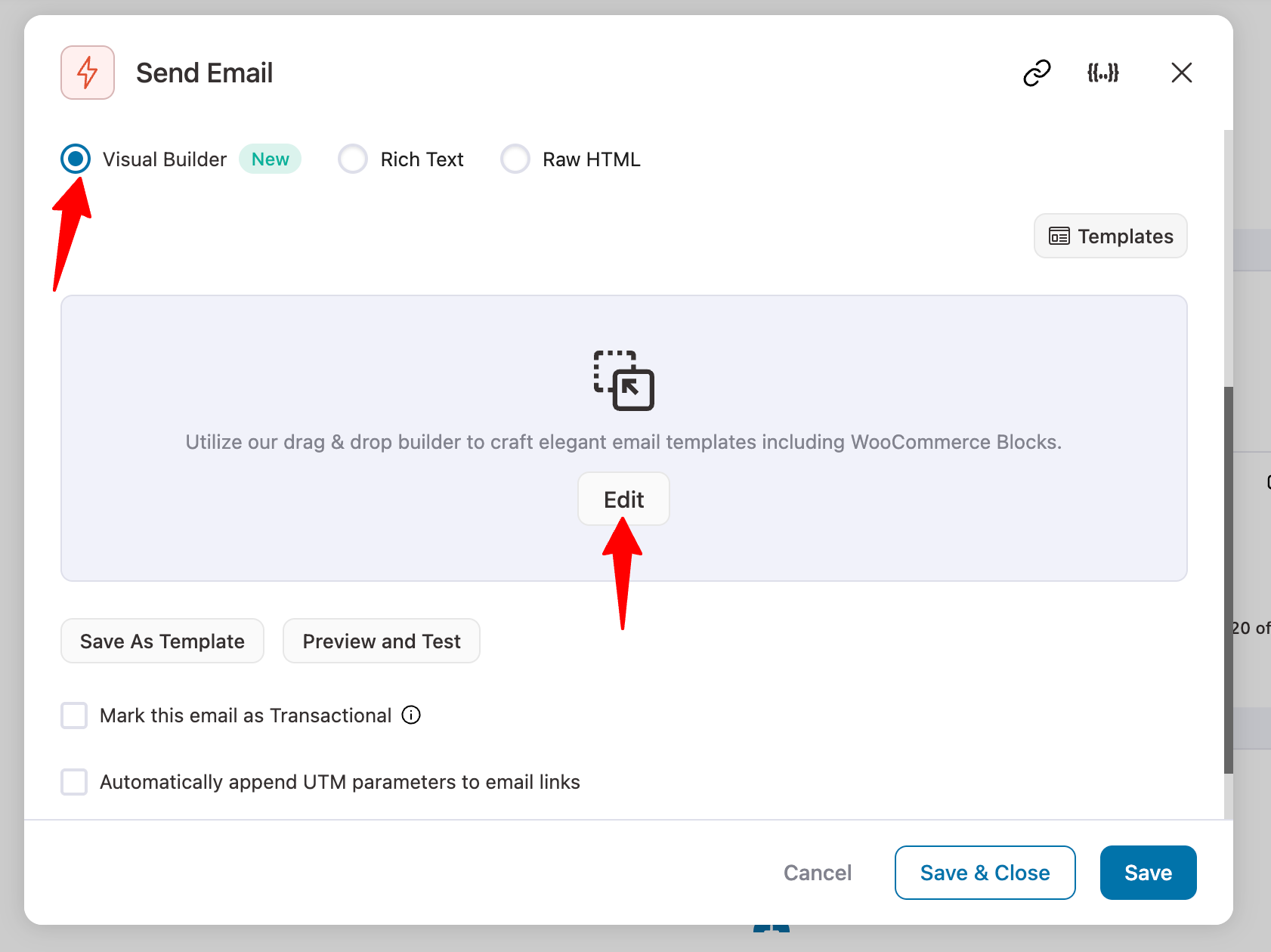1271x952 pixels.
Task: Click the vertical scrollbar on the right
Action: 1228,567
